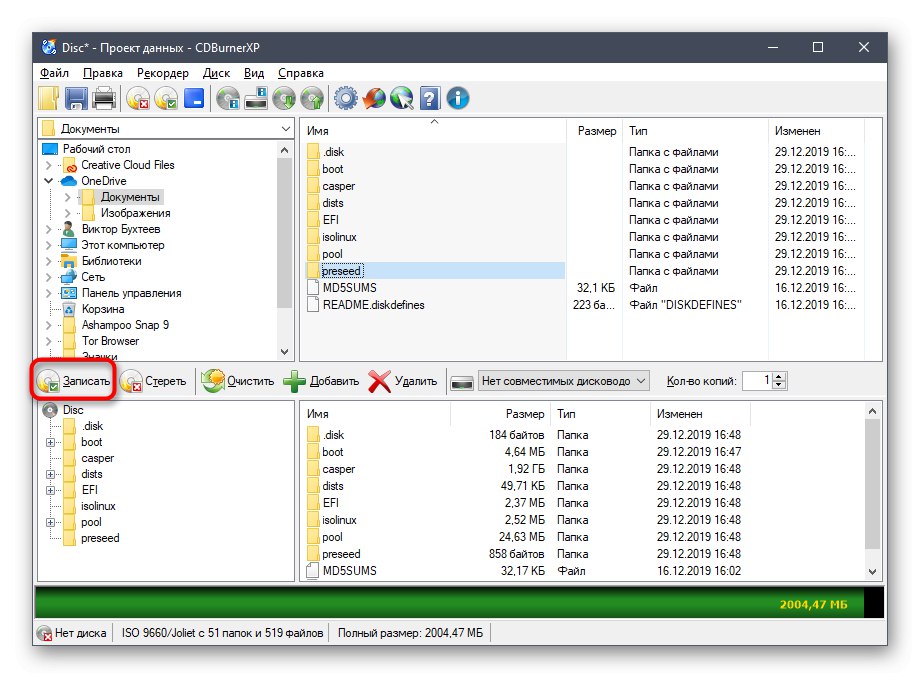This screenshot has width=920, height=678.
Task: Expand dists folder in Disc tree
Action: click(x=50, y=474)
